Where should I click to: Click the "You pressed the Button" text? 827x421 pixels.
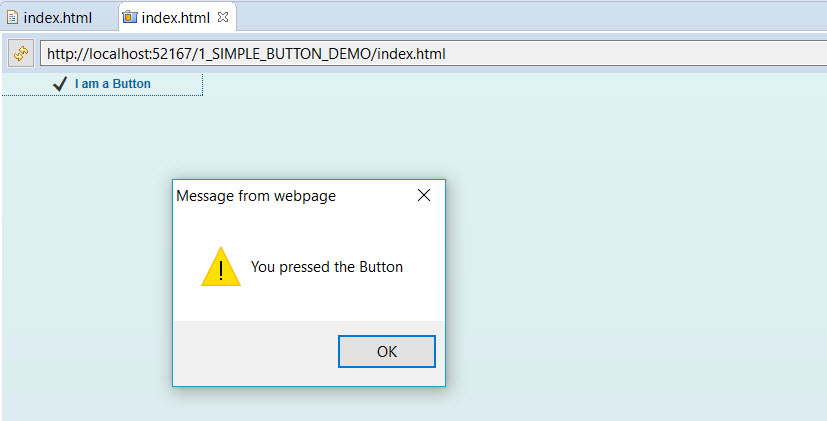coord(327,267)
